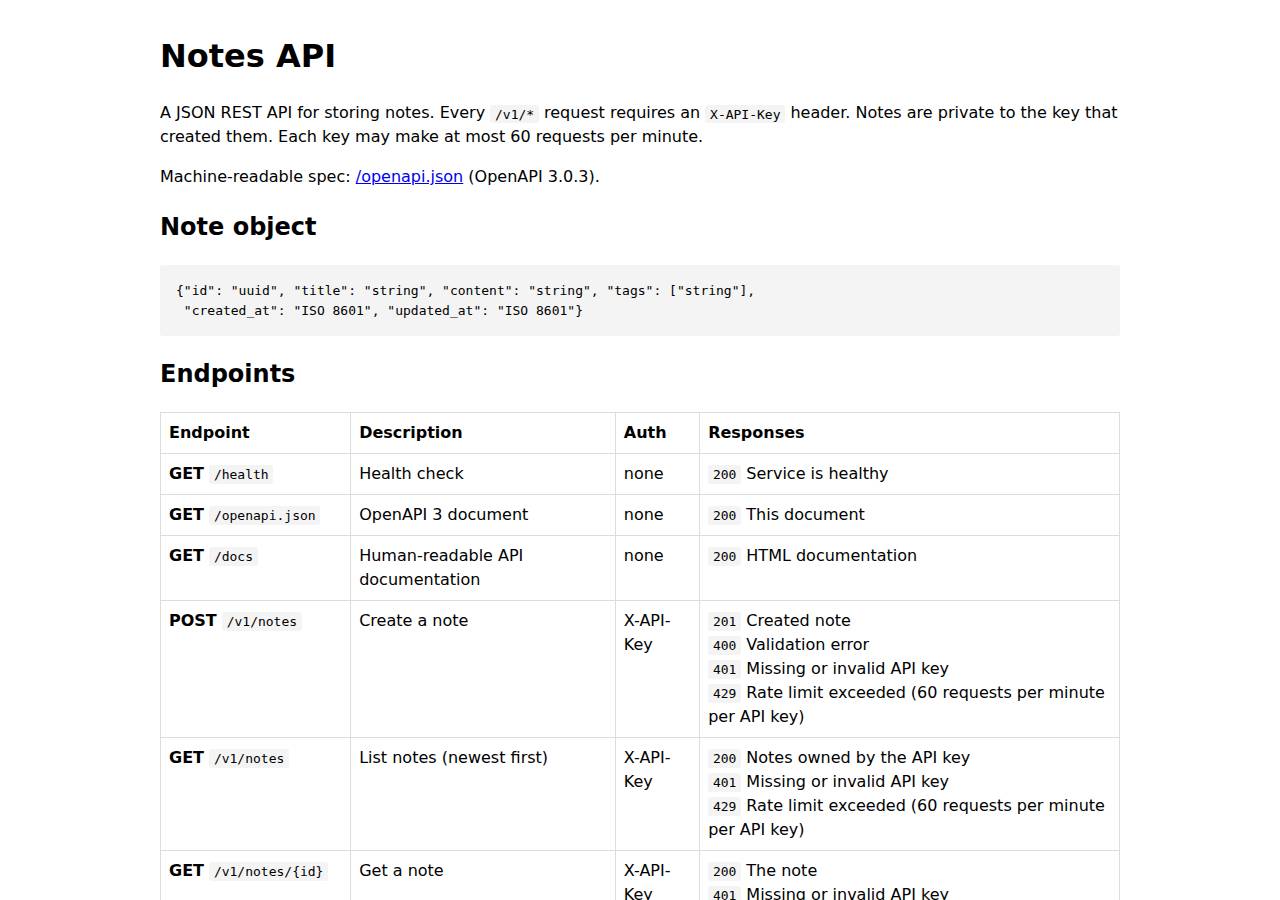Viewport: 1280px width, 900px height.
Task: Click the POST /v1/notes endpoint cell
Action: coord(255,669)
